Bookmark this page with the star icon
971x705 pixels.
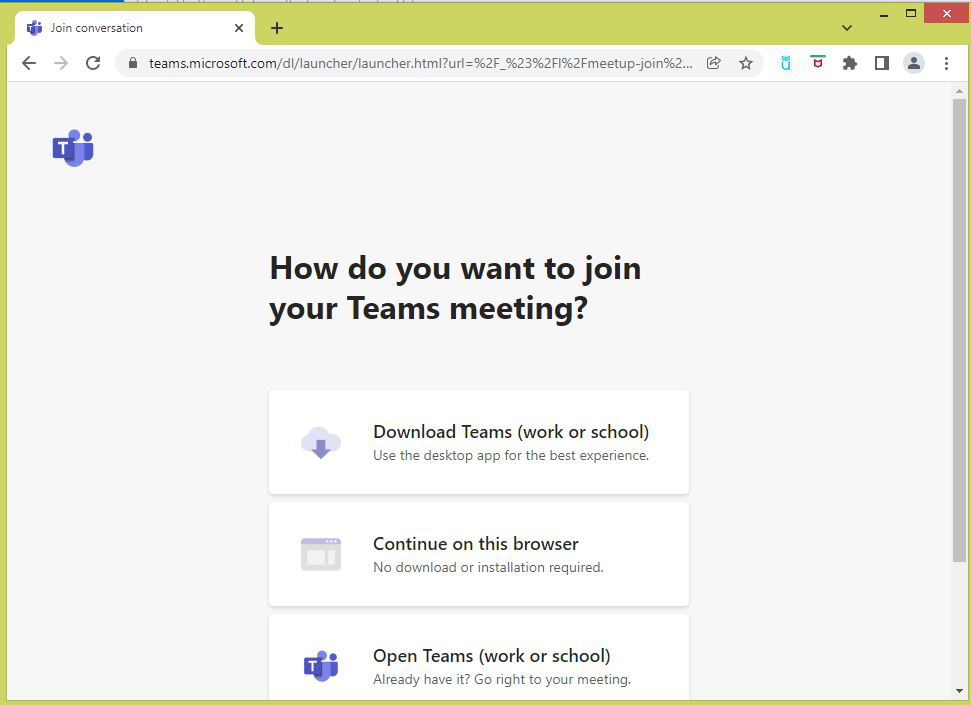[746, 63]
